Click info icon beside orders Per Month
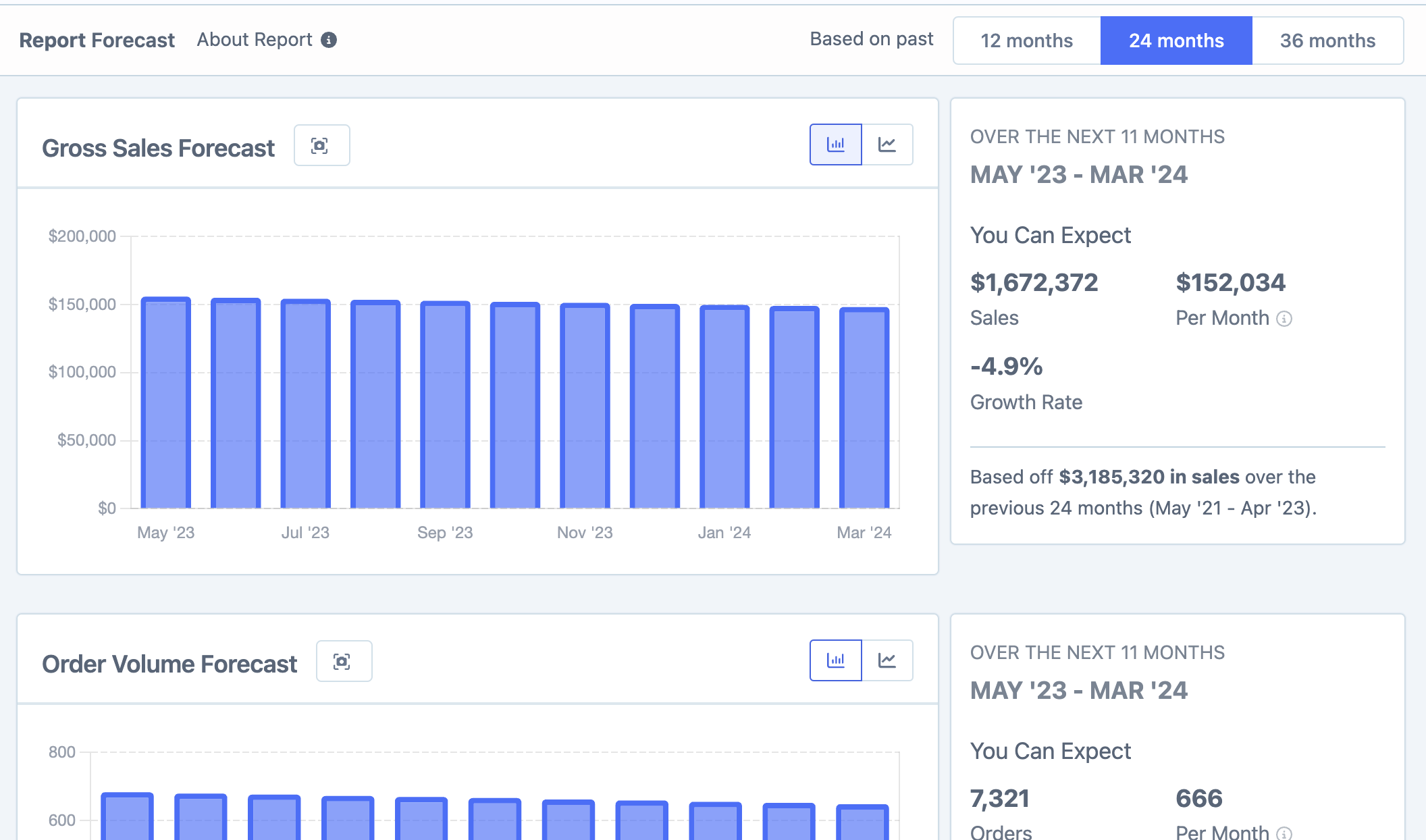1426x840 pixels. 1284,833
